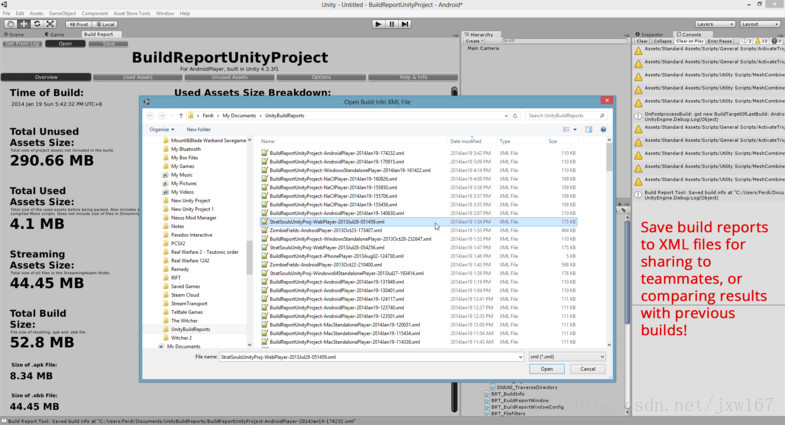Switch to Unused Assets tab in Build Report
Viewport: 785px width, 425px height.
click(229, 77)
